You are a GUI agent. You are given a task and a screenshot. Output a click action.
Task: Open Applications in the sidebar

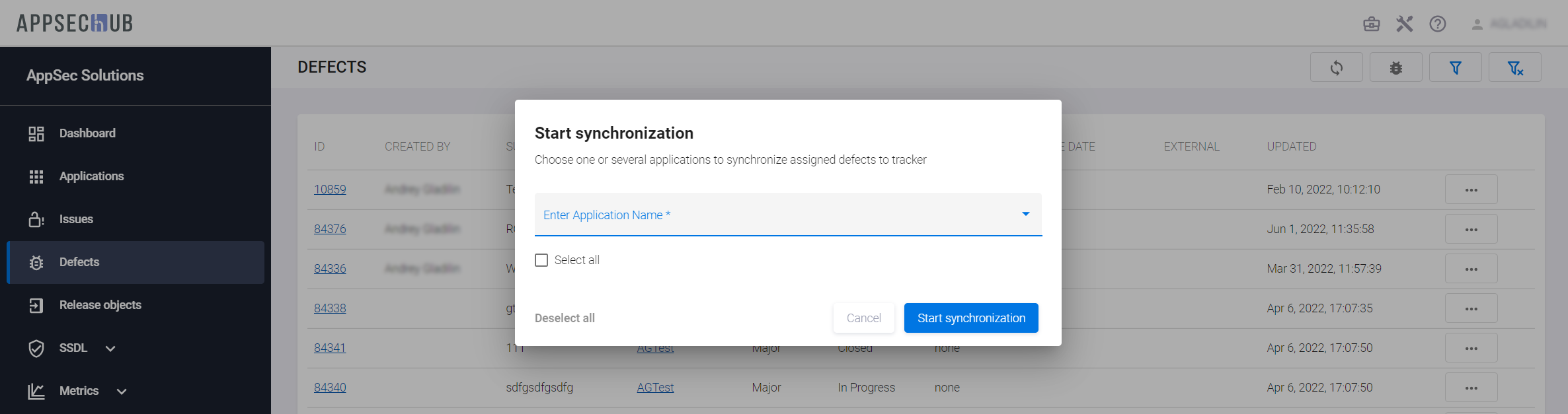pos(91,176)
